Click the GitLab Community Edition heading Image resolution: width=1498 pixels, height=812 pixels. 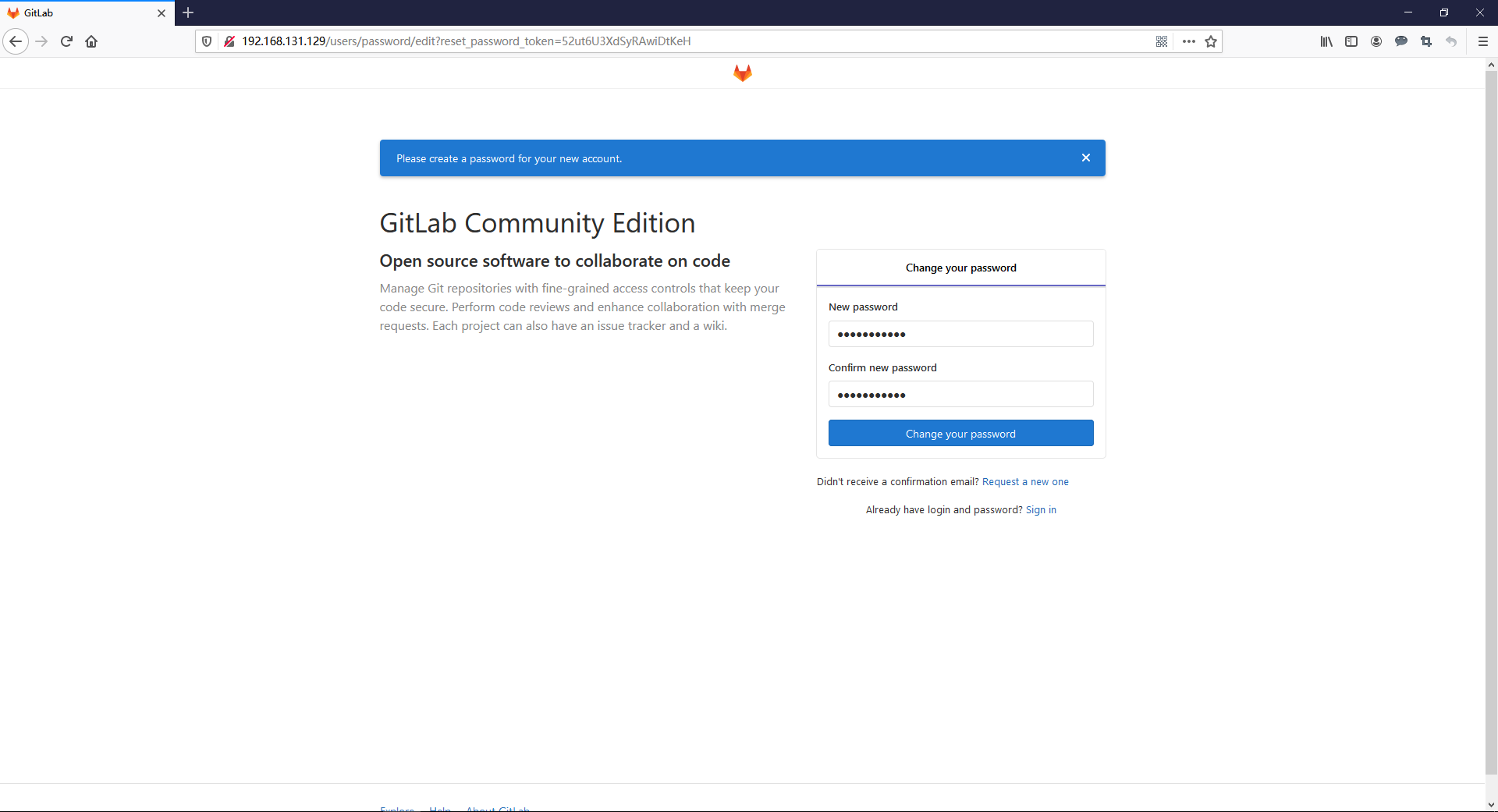pyautogui.click(x=538, y=223)
